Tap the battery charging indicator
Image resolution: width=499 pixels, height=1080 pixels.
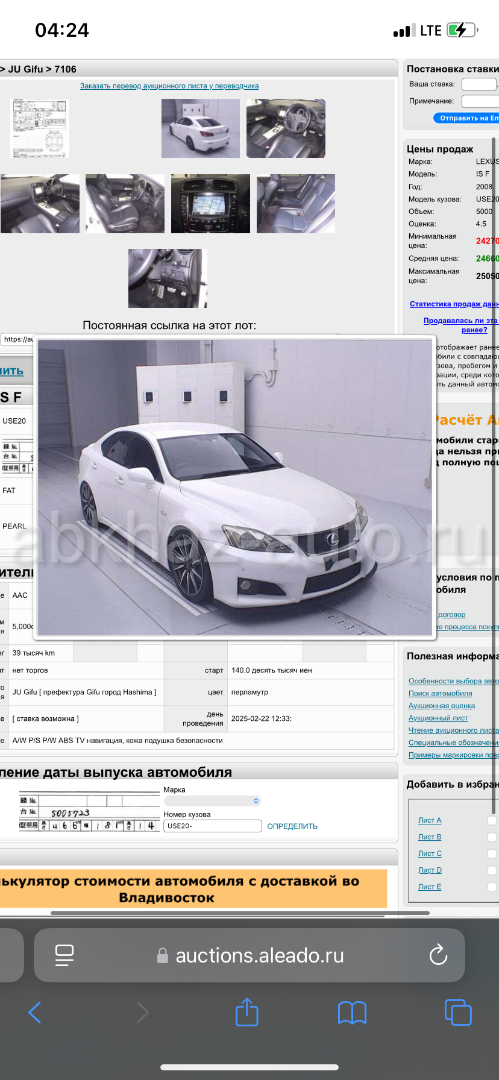tap(461, 30)
